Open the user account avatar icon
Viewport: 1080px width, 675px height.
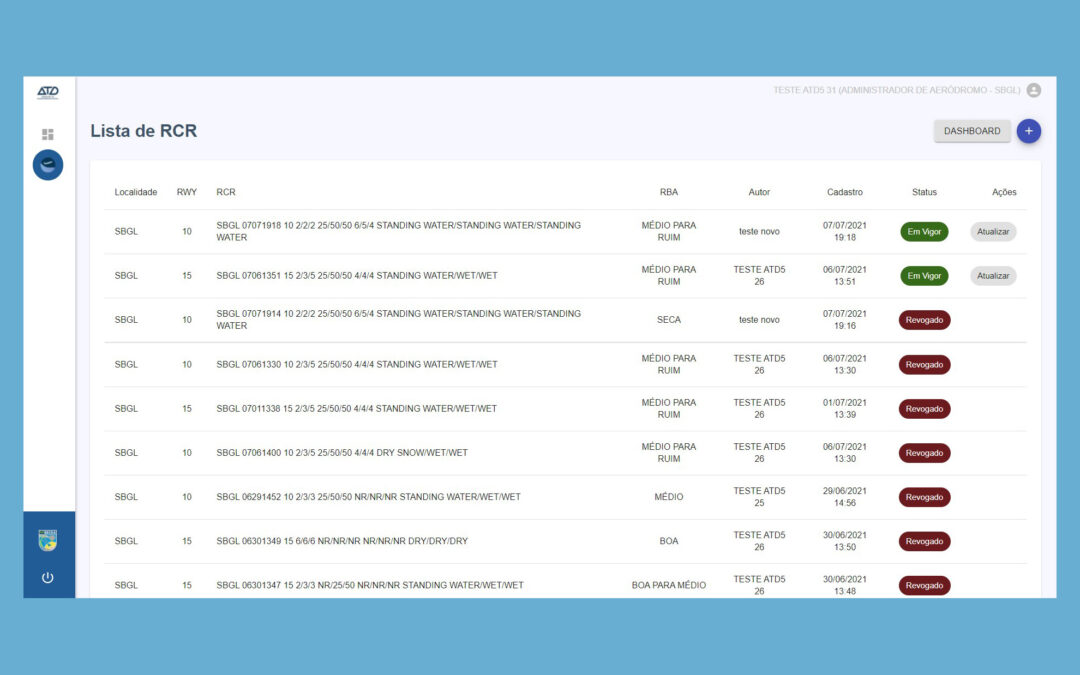(x=1034, y=90)
